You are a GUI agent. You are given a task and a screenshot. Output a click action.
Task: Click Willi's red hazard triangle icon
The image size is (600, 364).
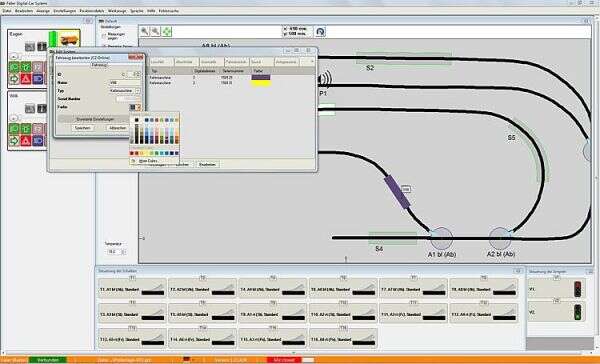point(26,140)
